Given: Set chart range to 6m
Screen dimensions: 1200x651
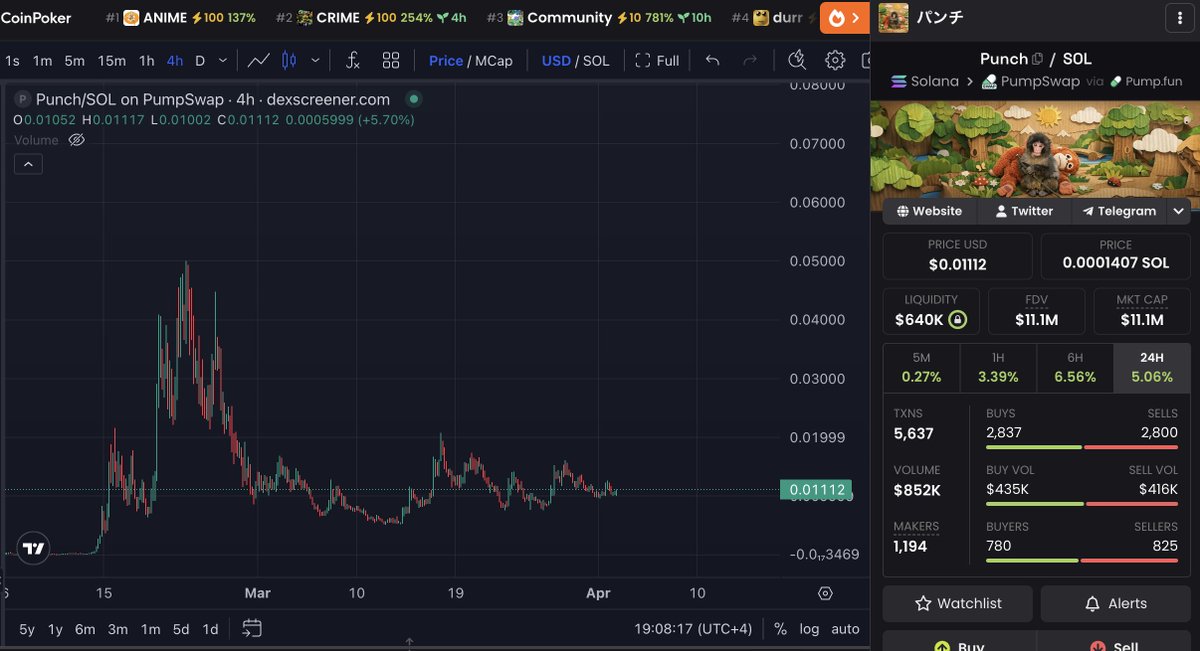Looking at the screenshot, I should (x=85, y=629).
